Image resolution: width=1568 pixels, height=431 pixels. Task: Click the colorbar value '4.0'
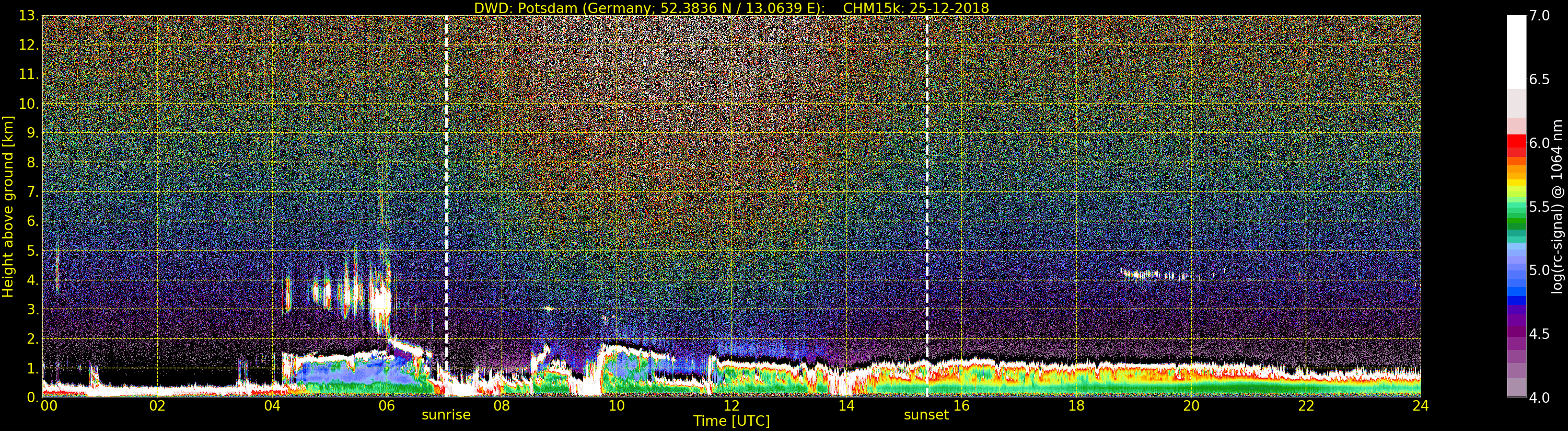click(1539, 398)
